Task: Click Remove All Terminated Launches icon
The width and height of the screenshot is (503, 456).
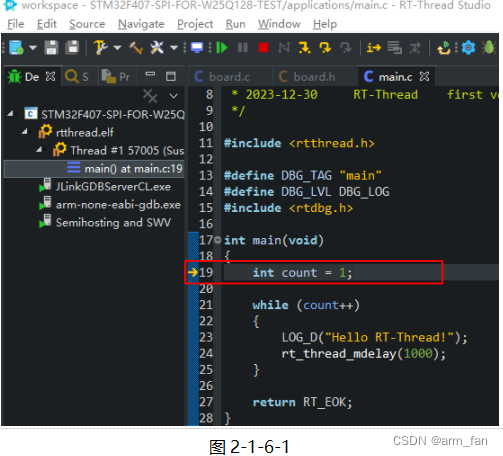Action: (150, 96)
